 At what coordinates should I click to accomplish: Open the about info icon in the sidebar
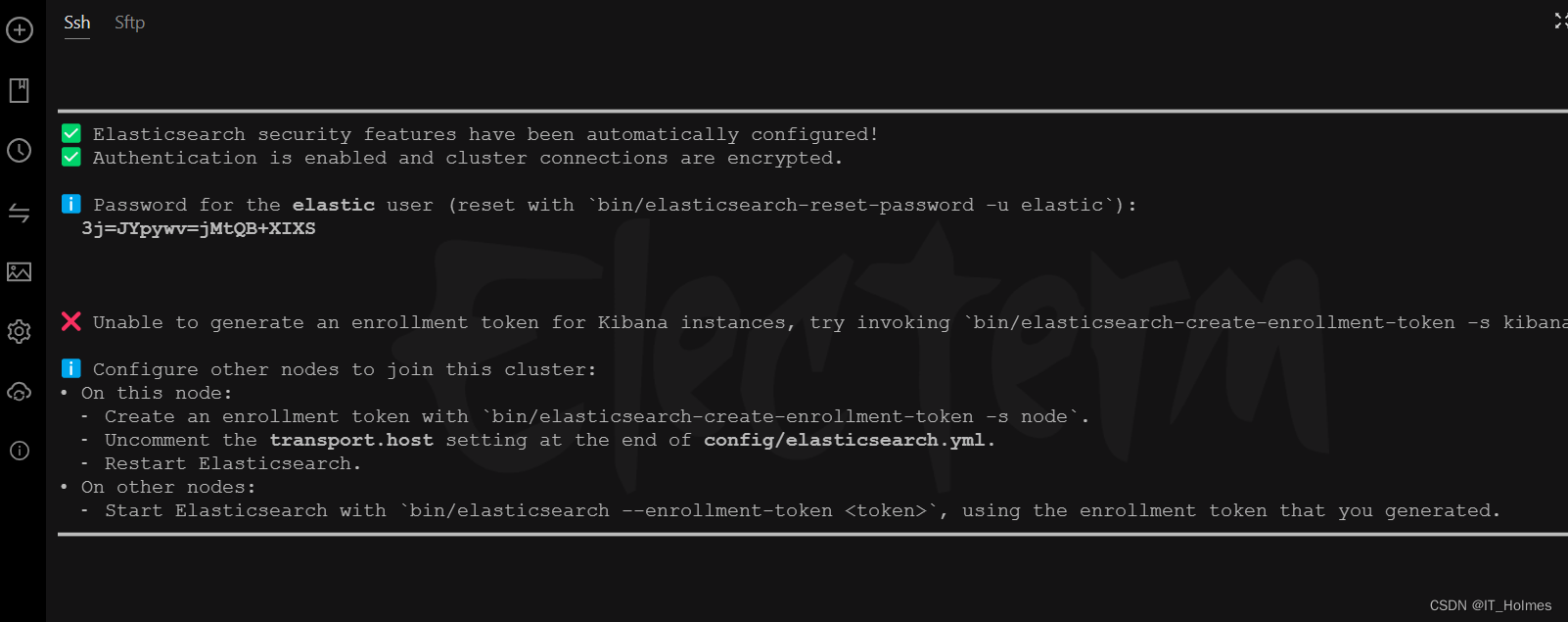tap(20, 451)
